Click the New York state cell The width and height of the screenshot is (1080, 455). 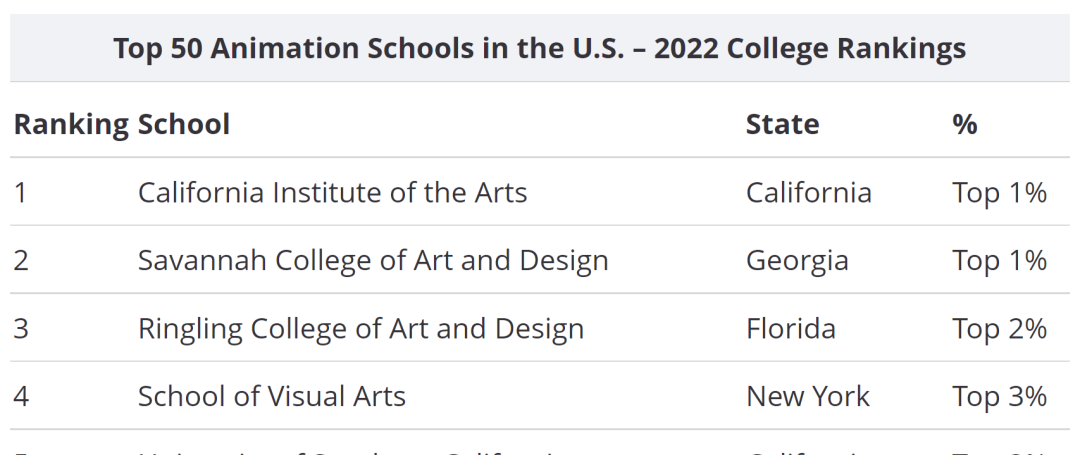(808, 396)
